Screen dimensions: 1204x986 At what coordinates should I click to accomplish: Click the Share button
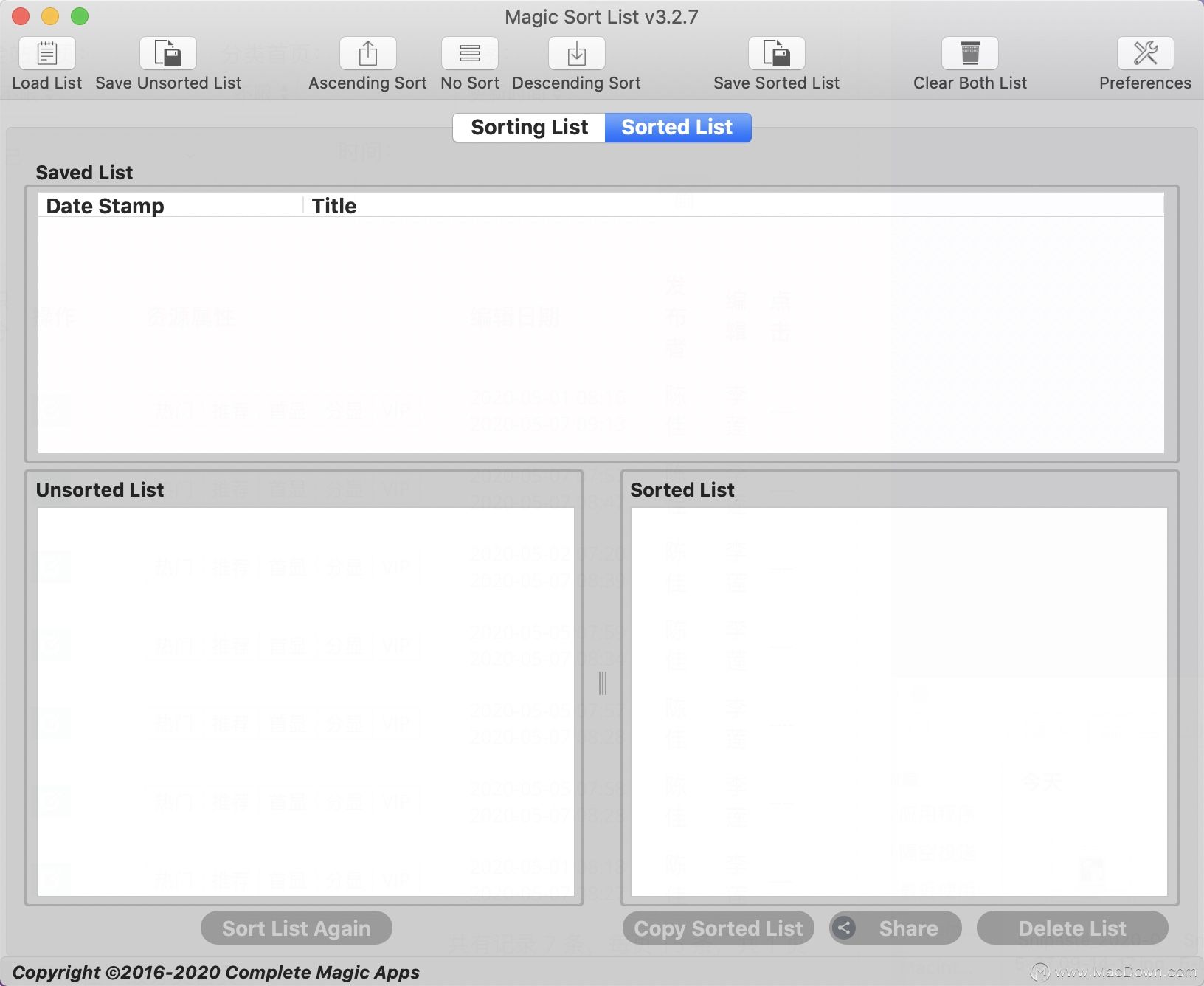(x=896, y=928)
